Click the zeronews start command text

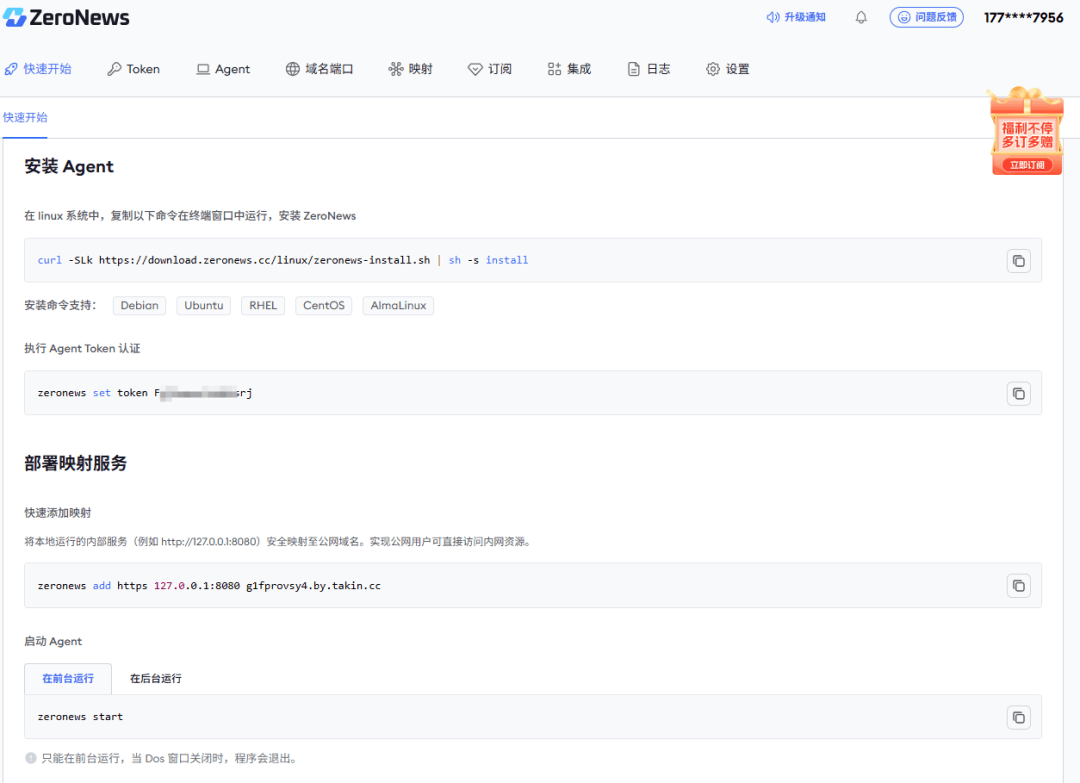pos(80,717)
